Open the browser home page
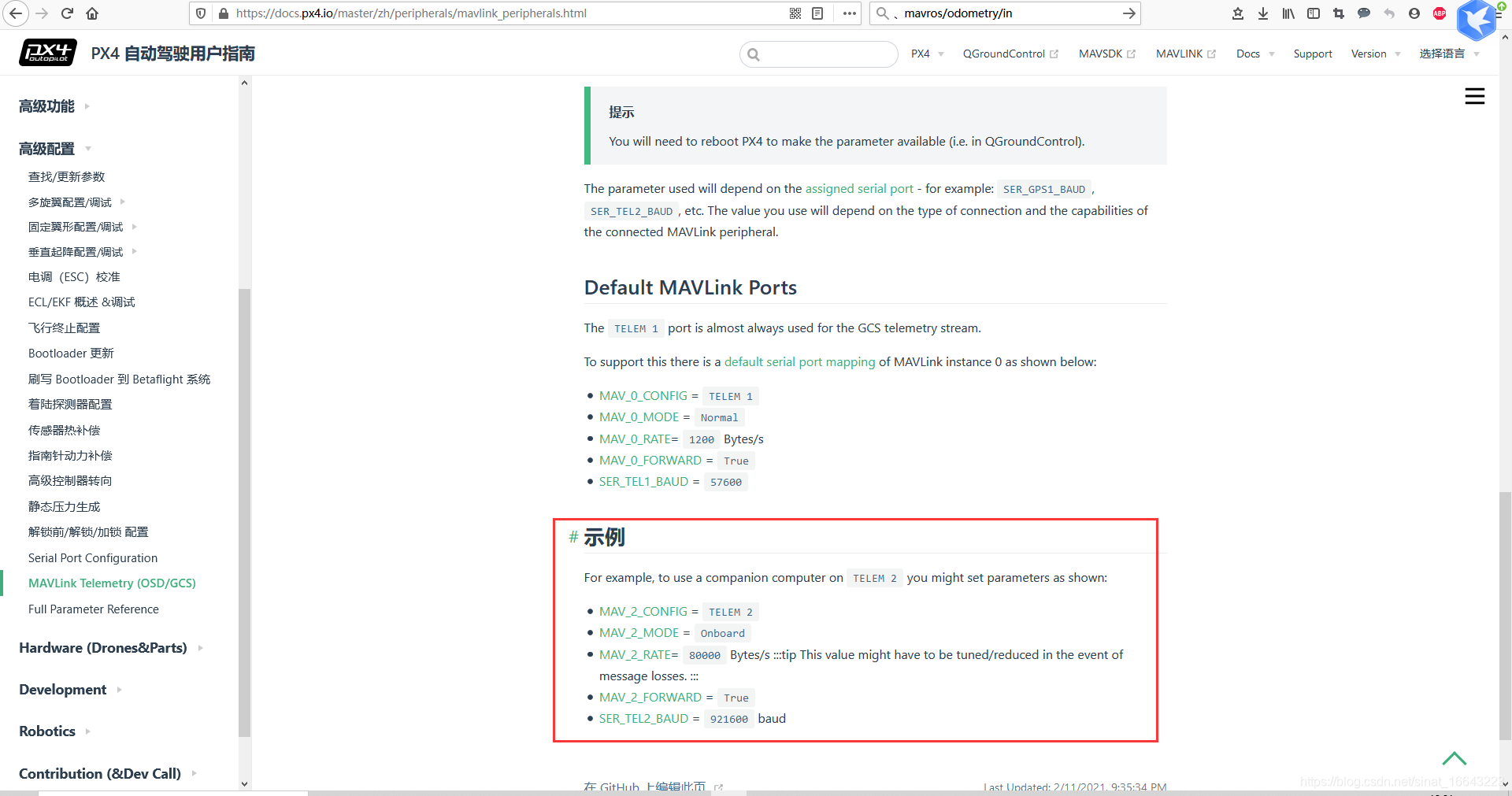Viewport: 1512px width, 796px height. 92,13
